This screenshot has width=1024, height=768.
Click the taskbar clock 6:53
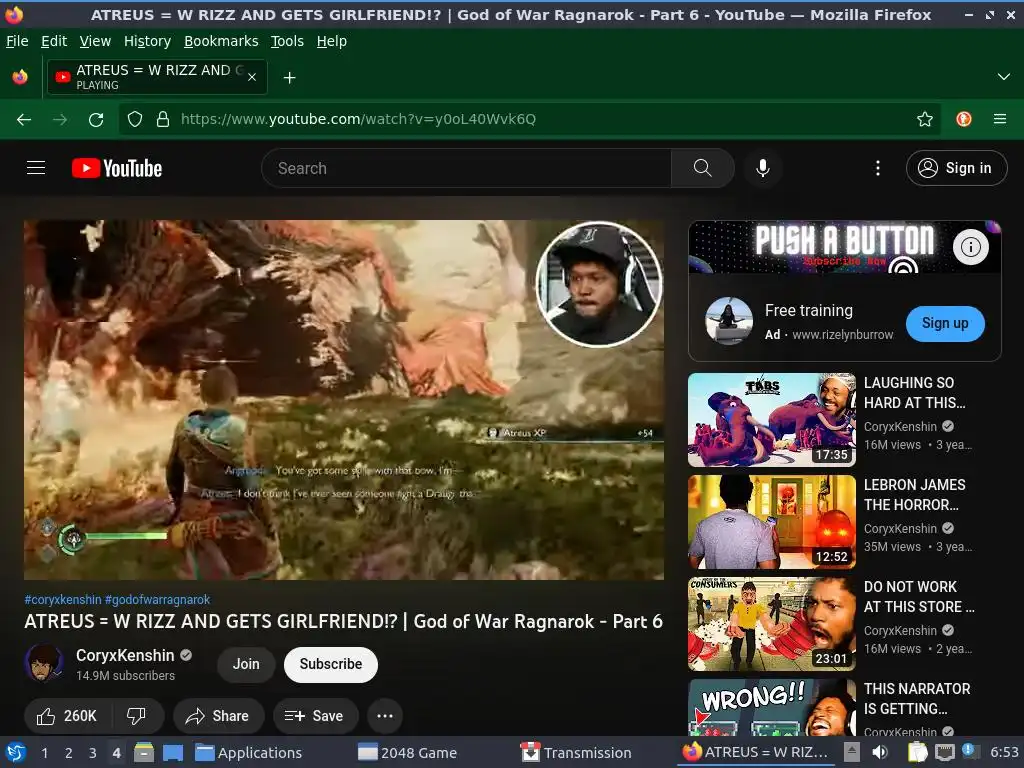point(1004,753)
